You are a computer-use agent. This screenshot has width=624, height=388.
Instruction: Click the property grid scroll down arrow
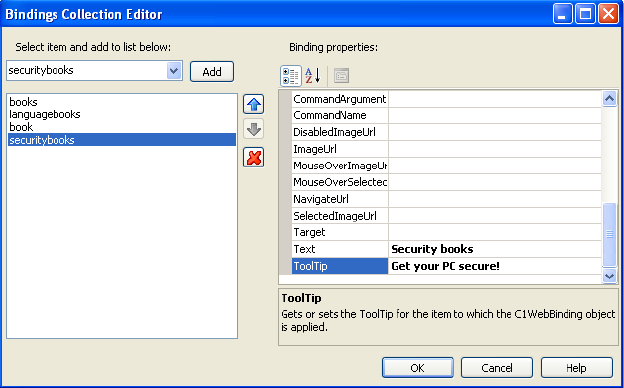coord(609,275)
